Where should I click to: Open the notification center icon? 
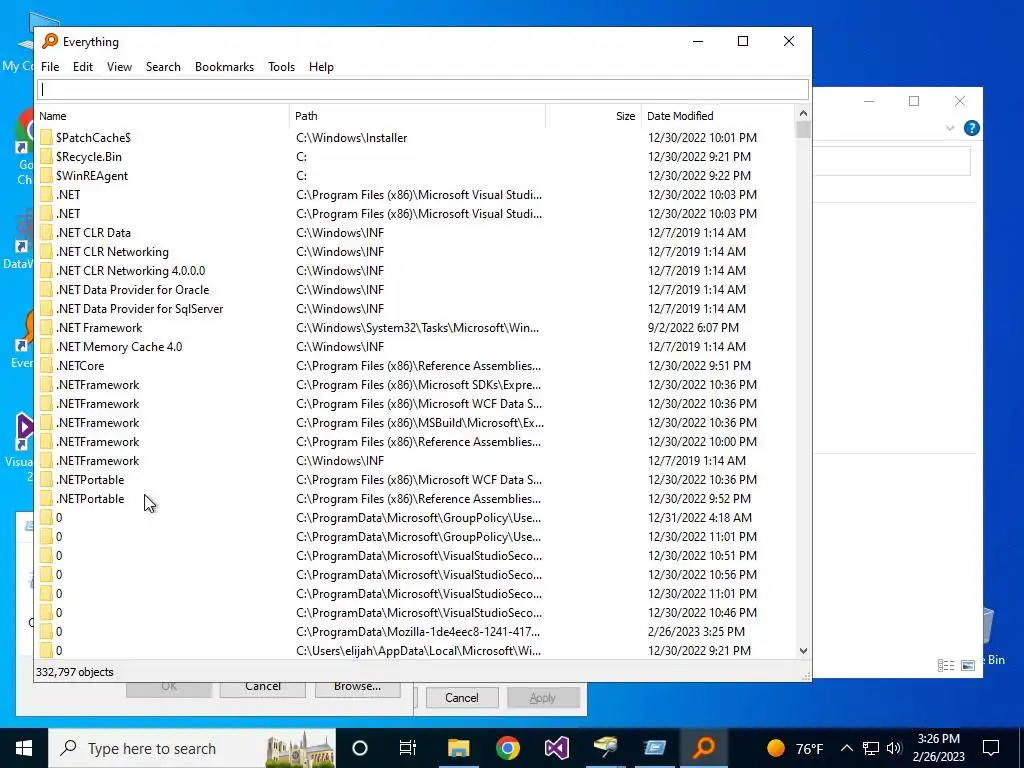[x=991, y=748]
